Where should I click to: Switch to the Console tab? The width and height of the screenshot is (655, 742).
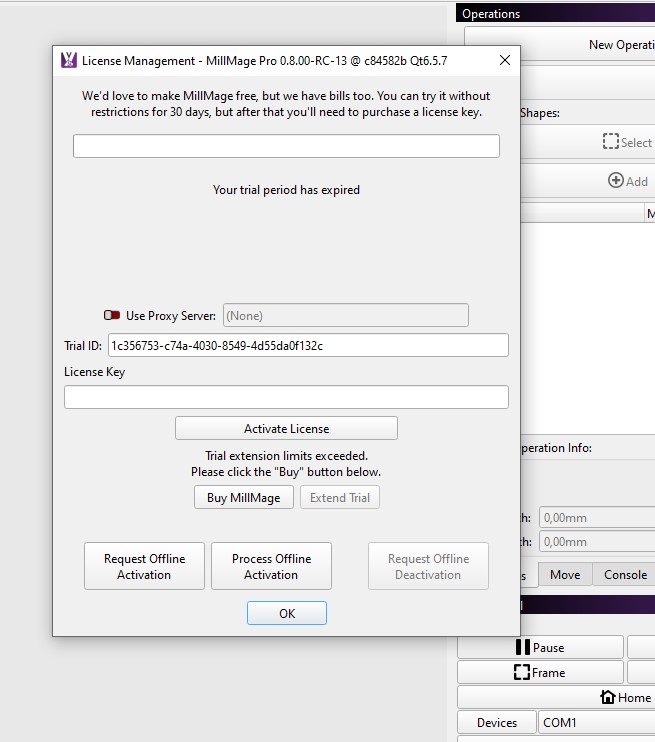pyautogui.click(x=625, y=574)
